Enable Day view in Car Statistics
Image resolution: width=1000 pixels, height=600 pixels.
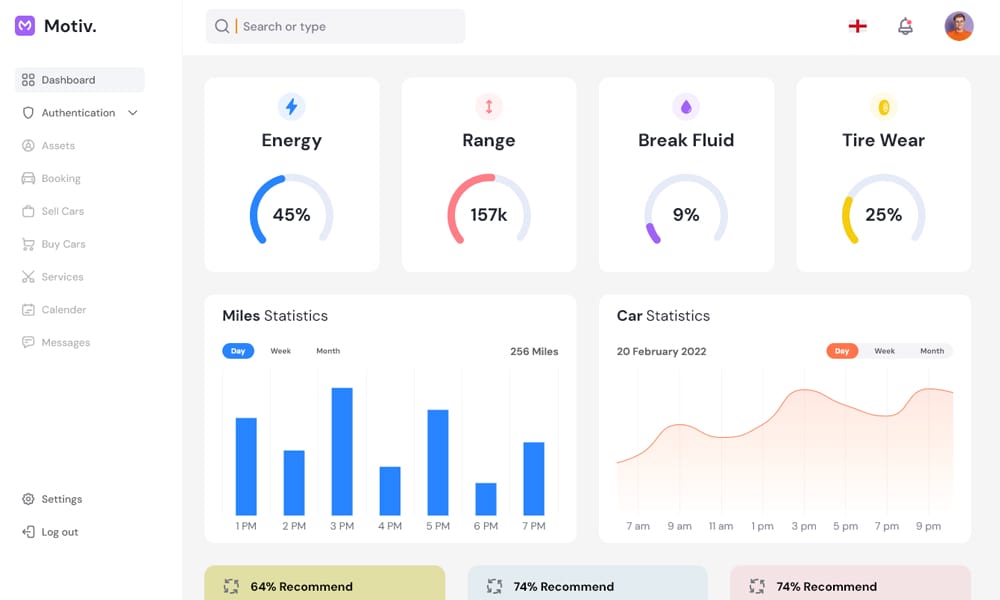click(x=843, y=351)
